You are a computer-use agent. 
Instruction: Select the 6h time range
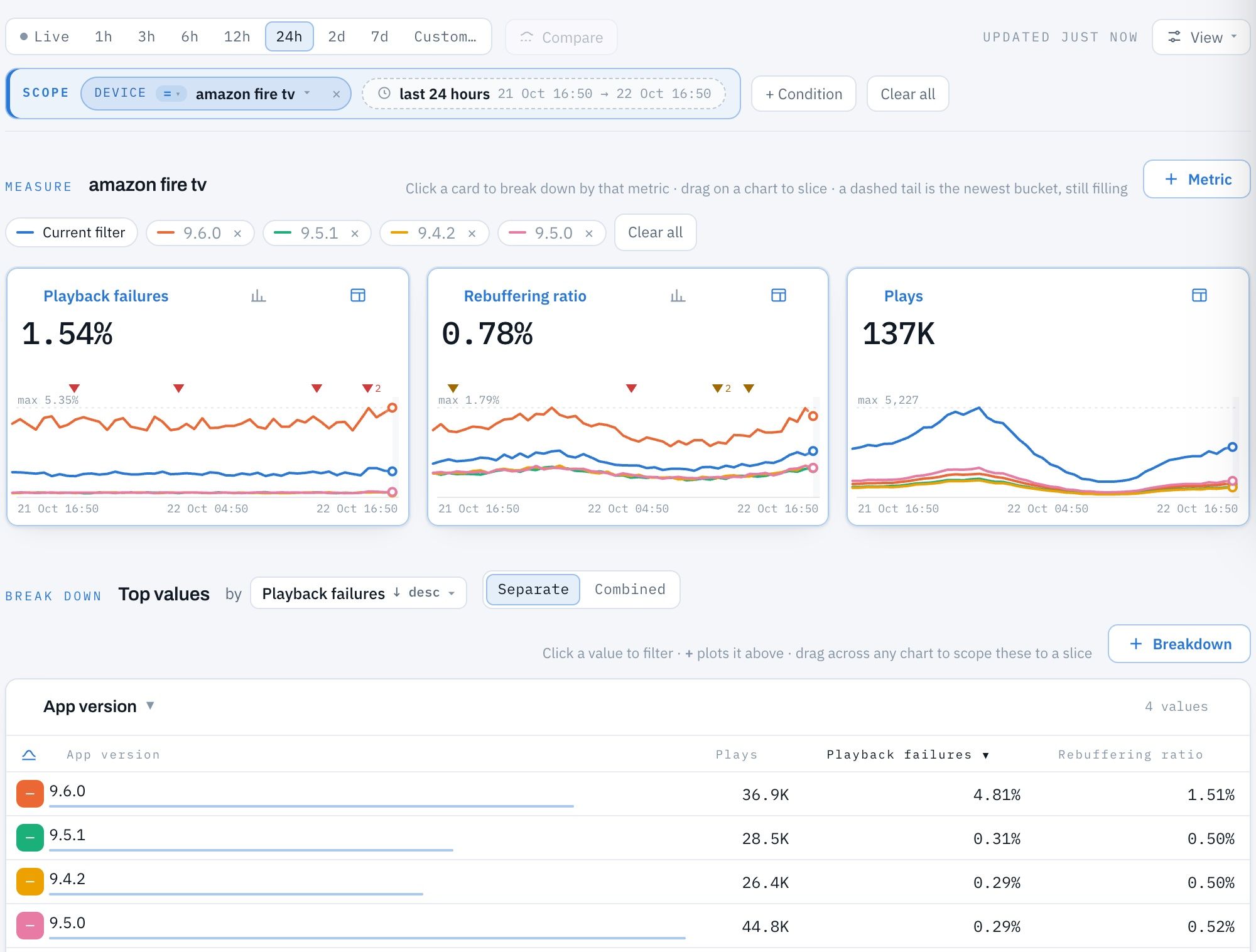(x=190, y=37)
